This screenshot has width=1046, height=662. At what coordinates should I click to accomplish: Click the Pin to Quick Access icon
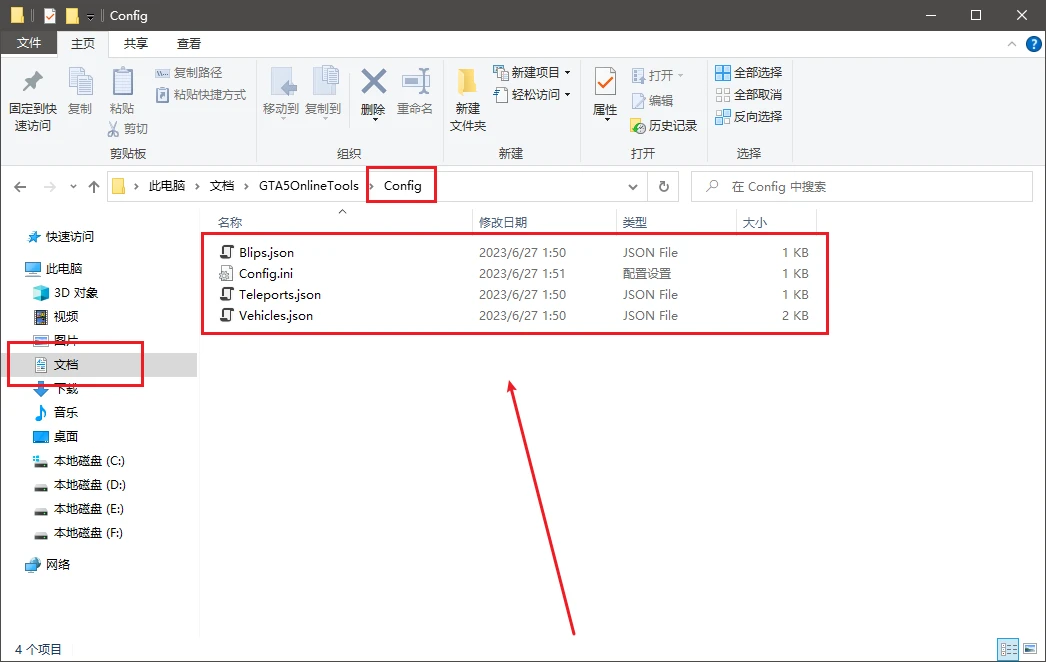32,82
